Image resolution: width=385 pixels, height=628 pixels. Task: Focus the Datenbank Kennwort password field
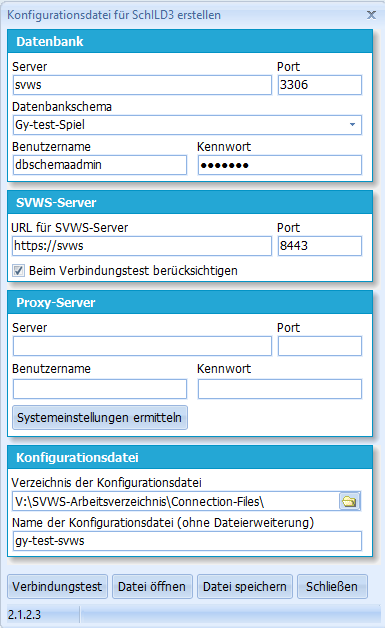click(280, 165)
